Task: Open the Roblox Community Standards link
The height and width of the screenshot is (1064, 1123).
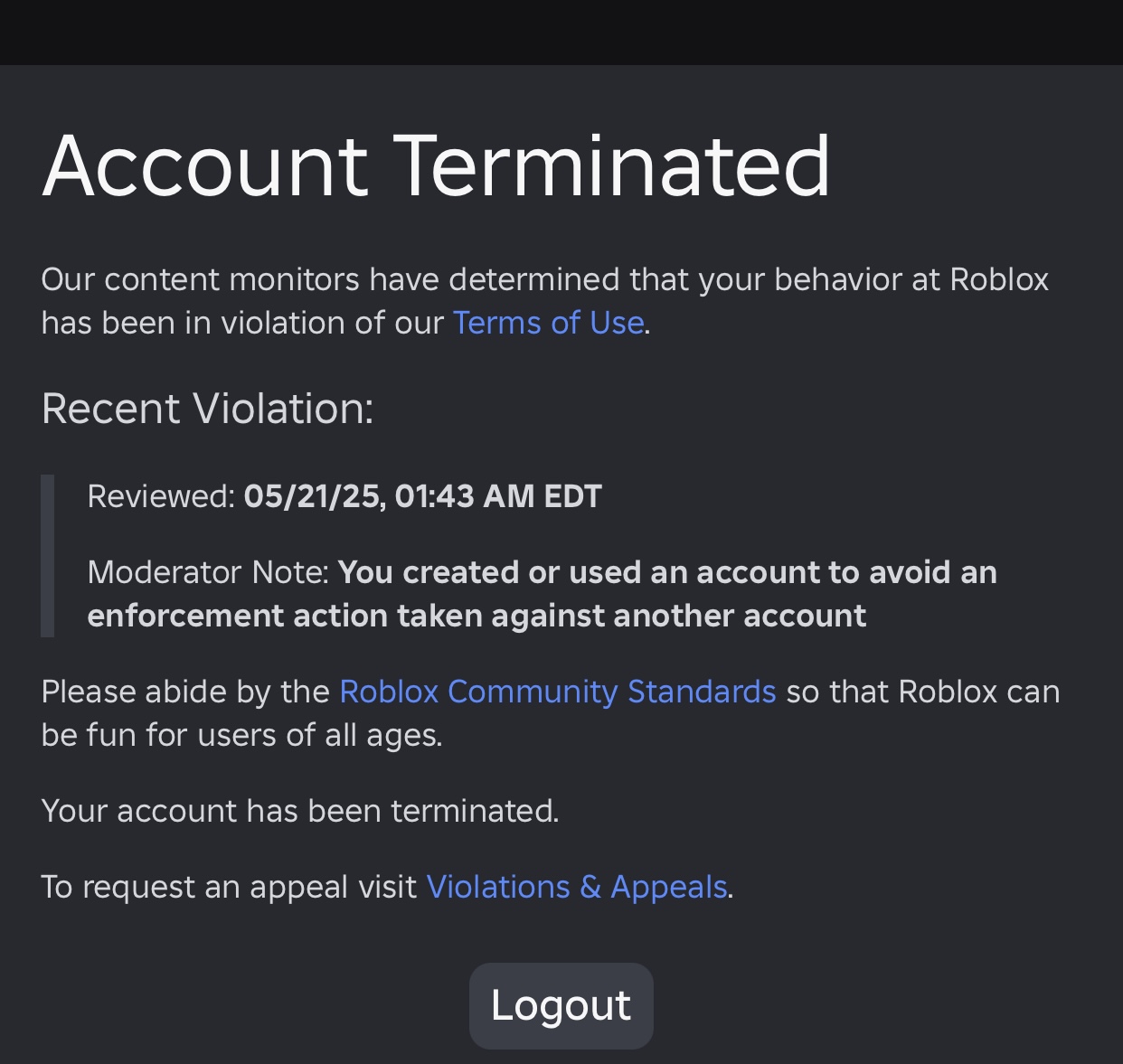Action: tap(557, 692)
